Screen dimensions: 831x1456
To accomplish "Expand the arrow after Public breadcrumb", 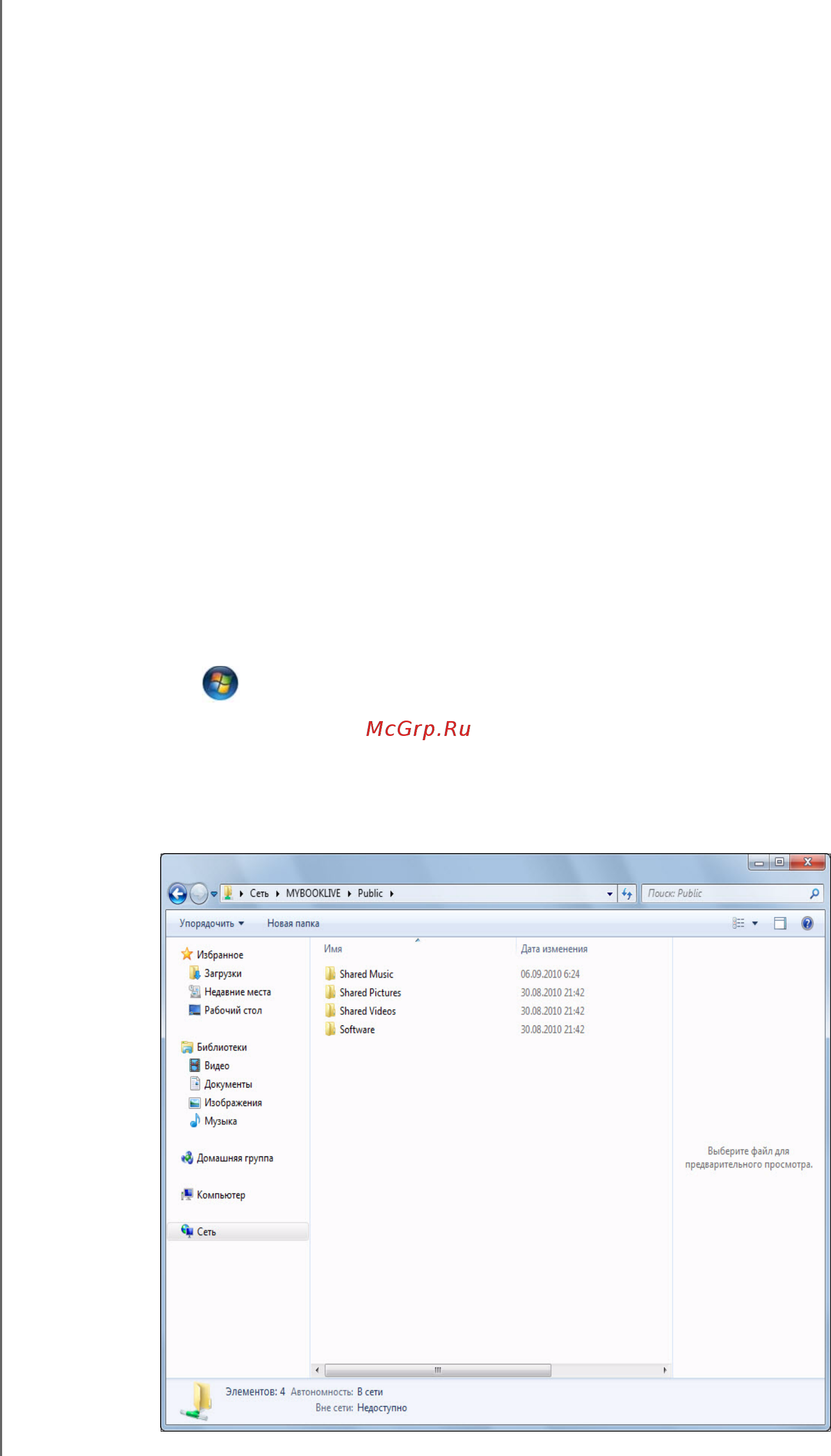I will 392,894.
